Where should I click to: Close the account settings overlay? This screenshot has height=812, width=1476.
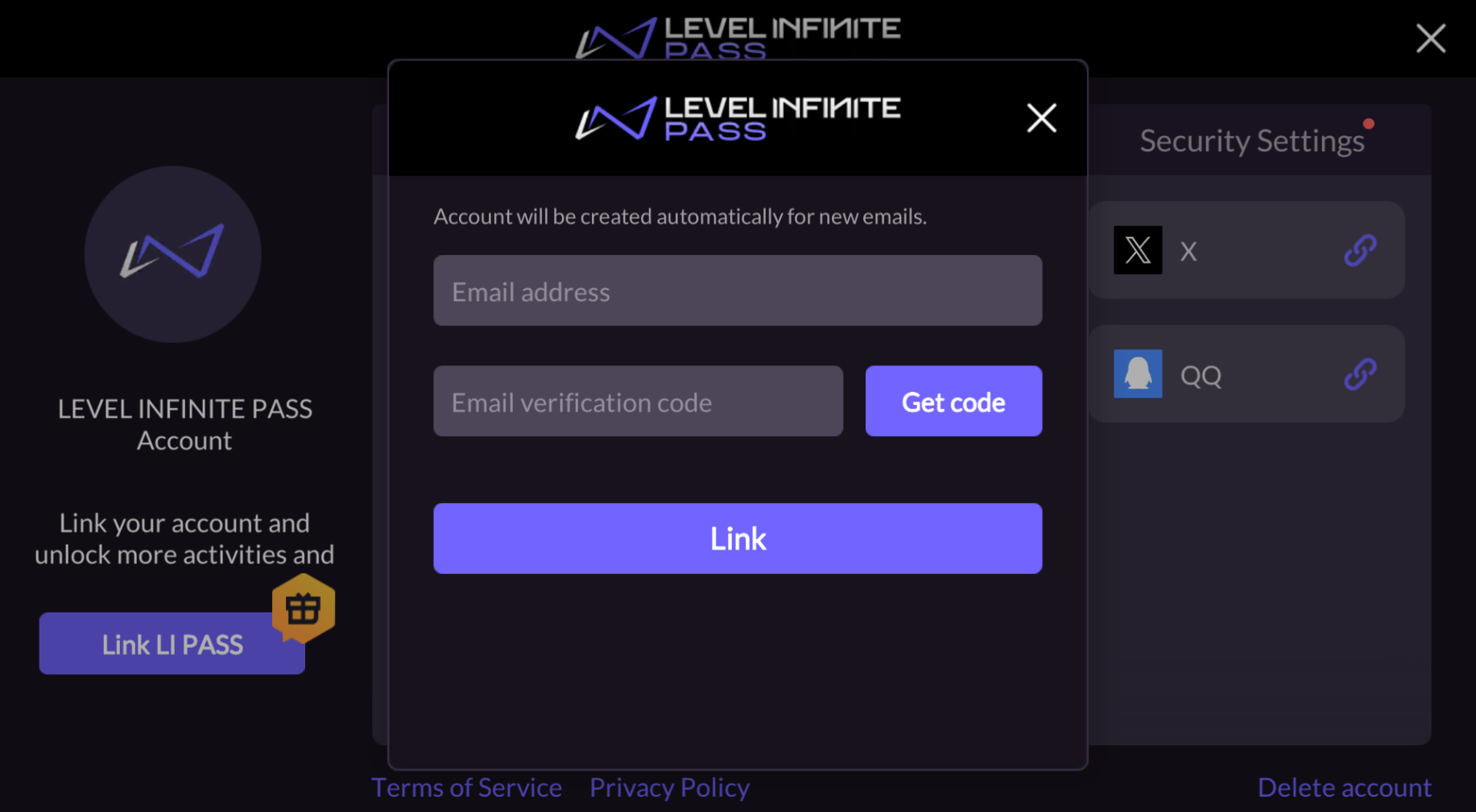coord(1430,38)
